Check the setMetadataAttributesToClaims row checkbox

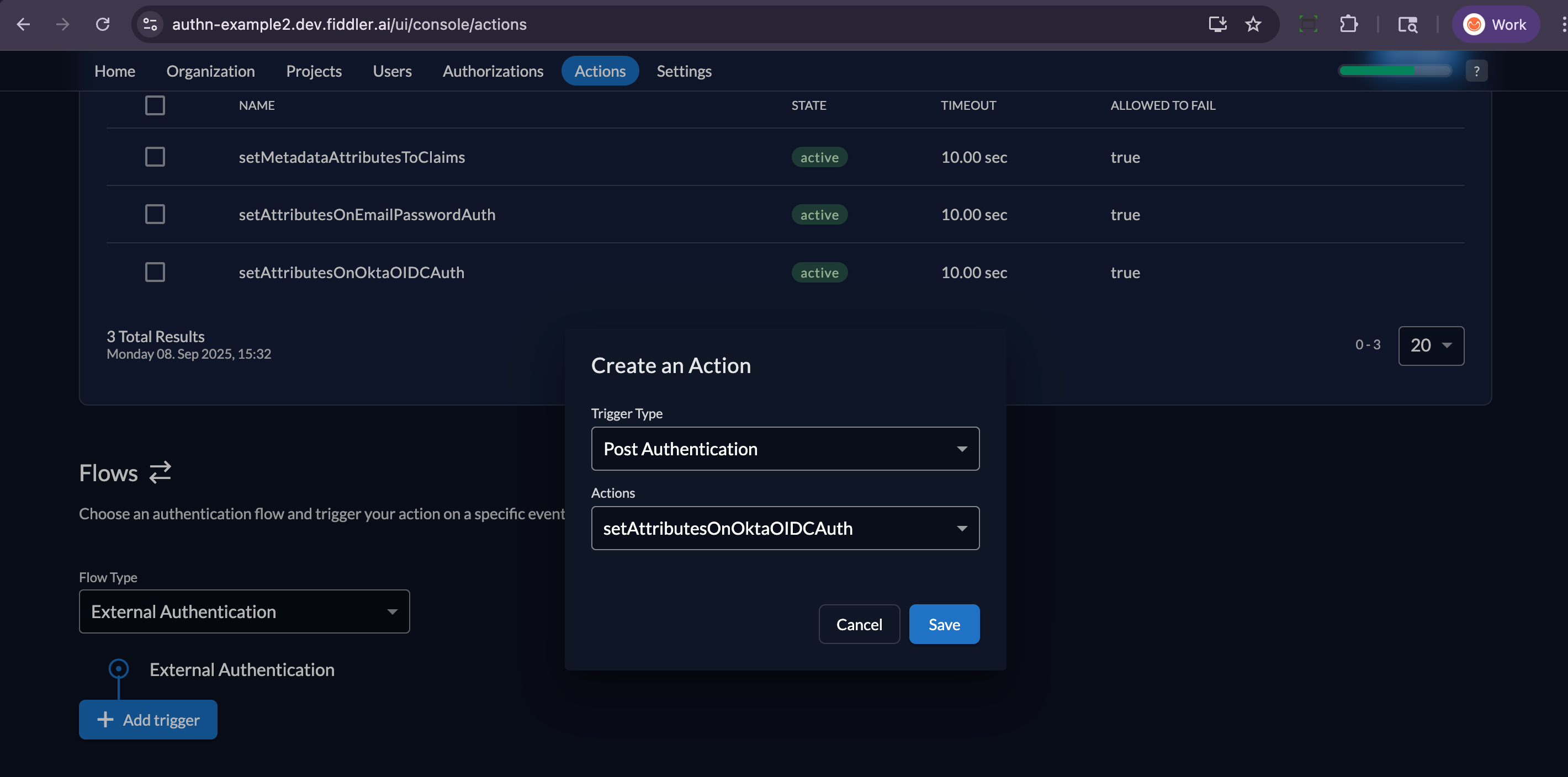(x=155, y=156)
